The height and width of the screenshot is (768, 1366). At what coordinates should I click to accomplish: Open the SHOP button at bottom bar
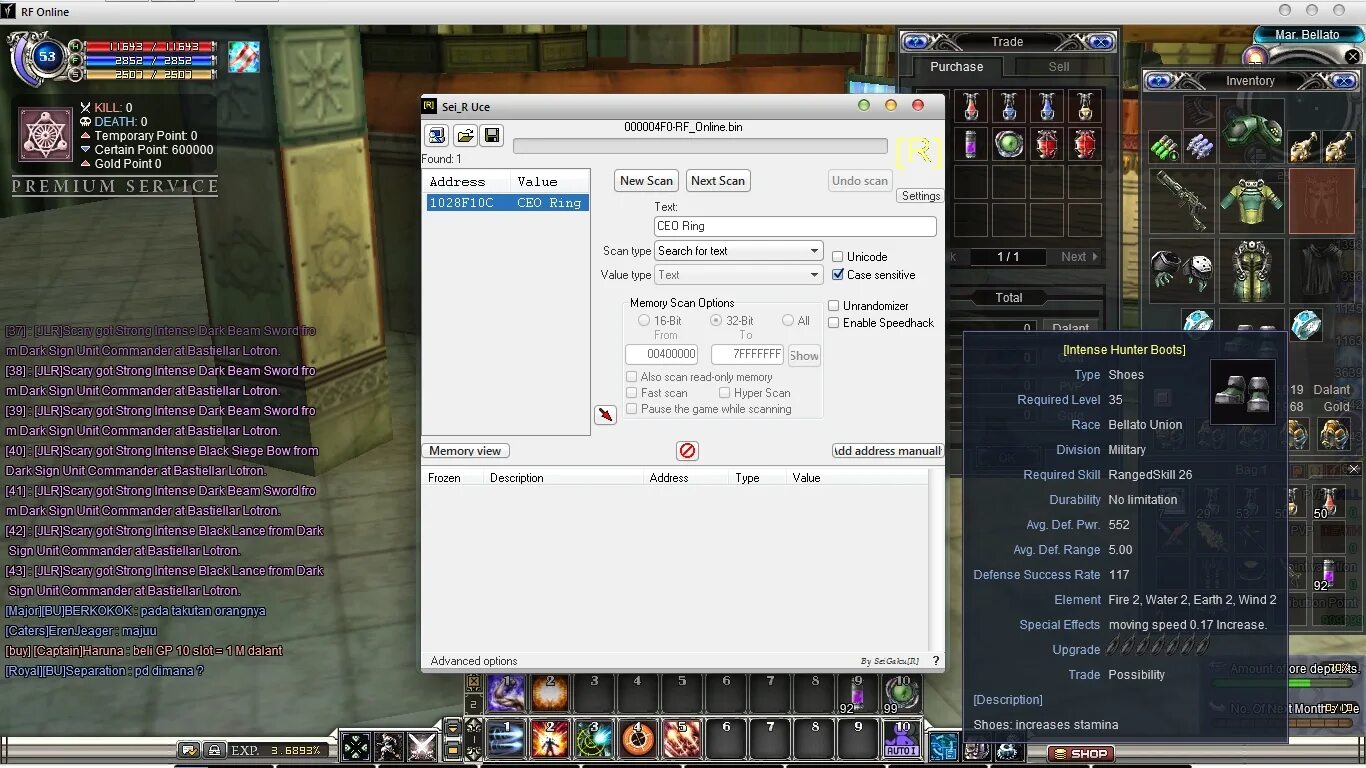1081,754
